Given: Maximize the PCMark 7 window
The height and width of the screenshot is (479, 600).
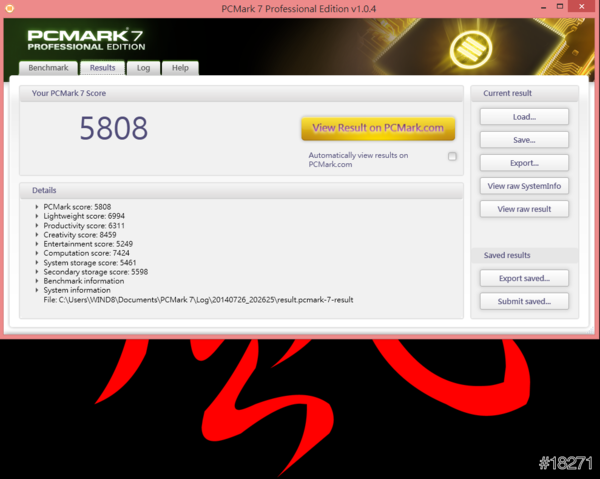Looking at the screenshot, I should [x=559, y=7].
